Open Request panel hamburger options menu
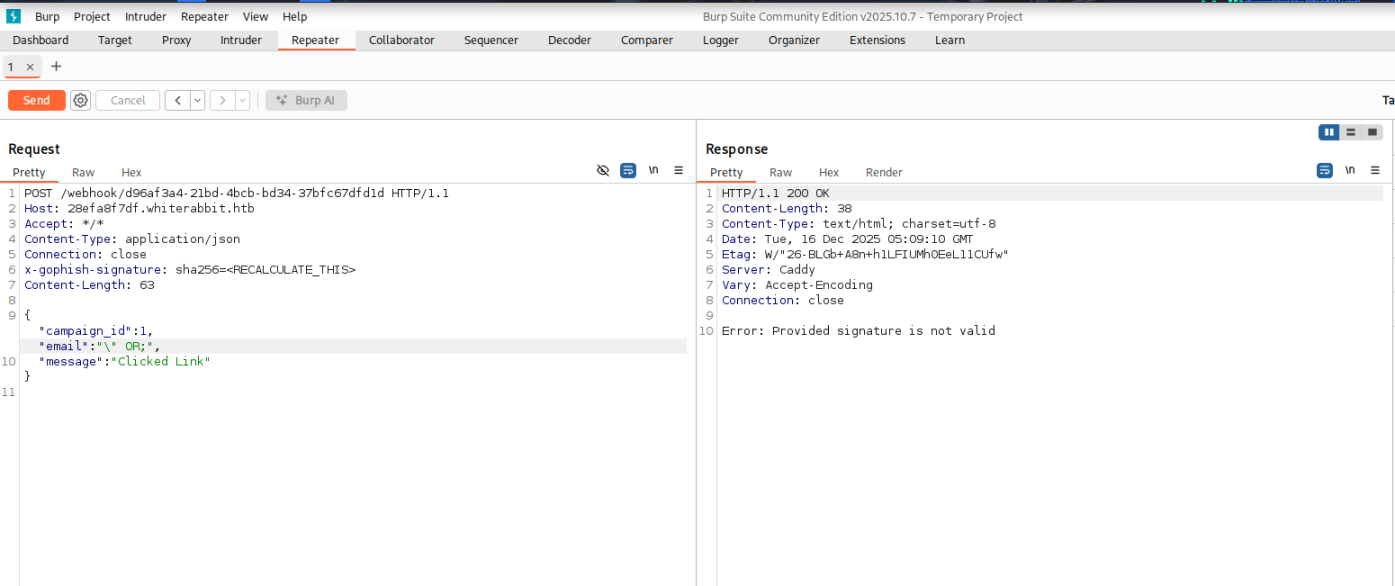1395x586 pixels. pos(678,171)
